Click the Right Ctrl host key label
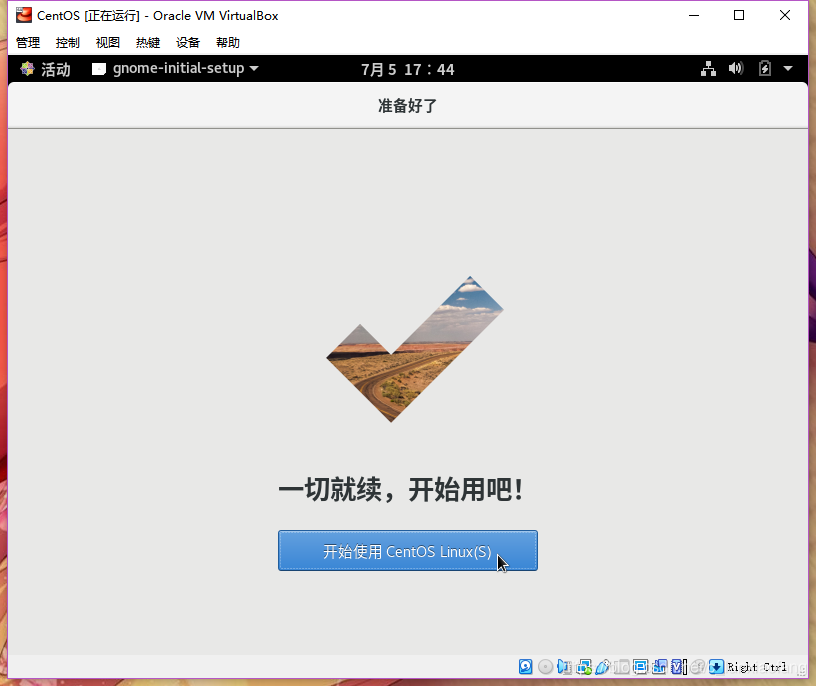The width and height of the screenshot is (816, 686). (x=757, y=667)
